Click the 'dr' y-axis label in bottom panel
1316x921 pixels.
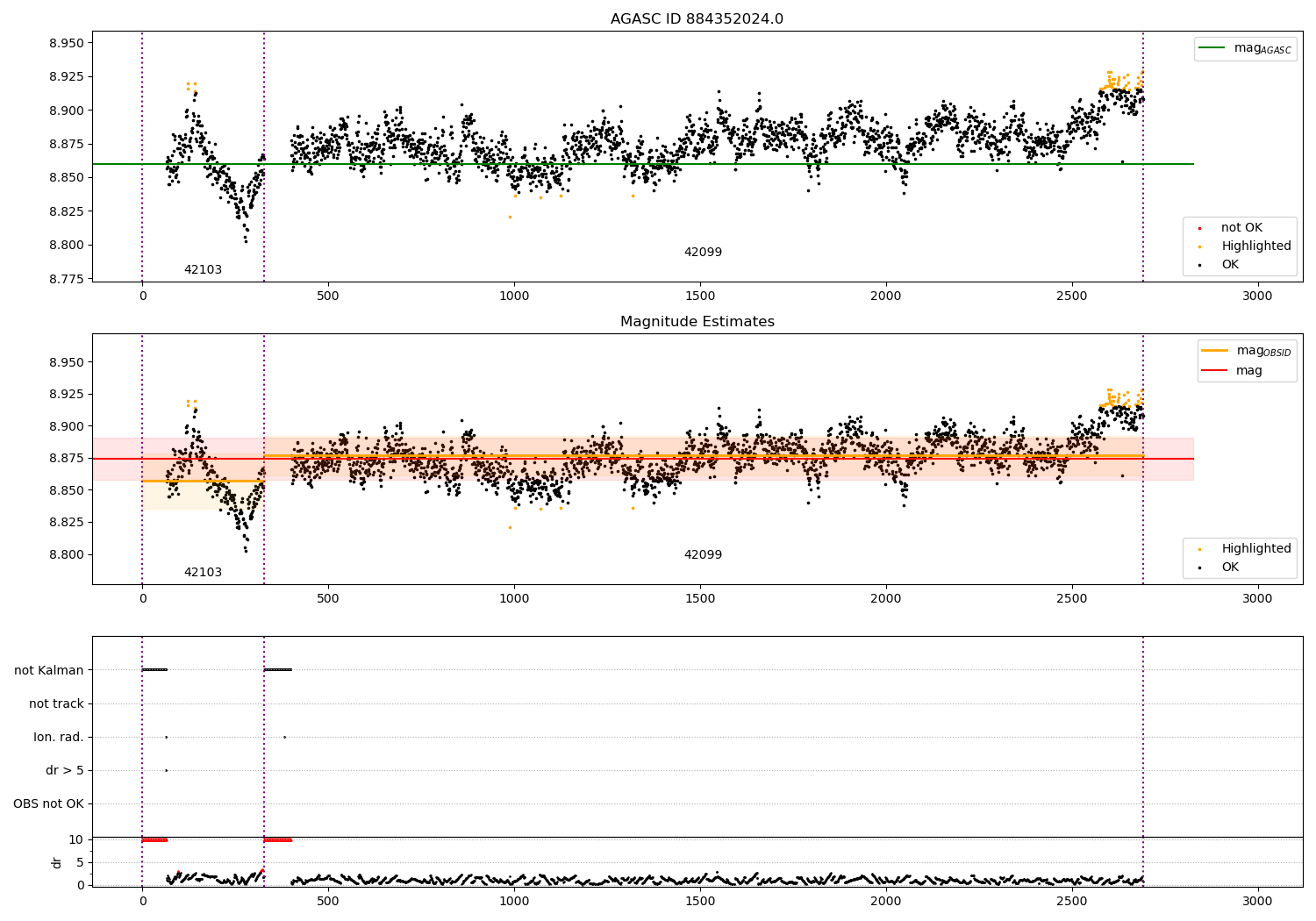tap(57, 862)
